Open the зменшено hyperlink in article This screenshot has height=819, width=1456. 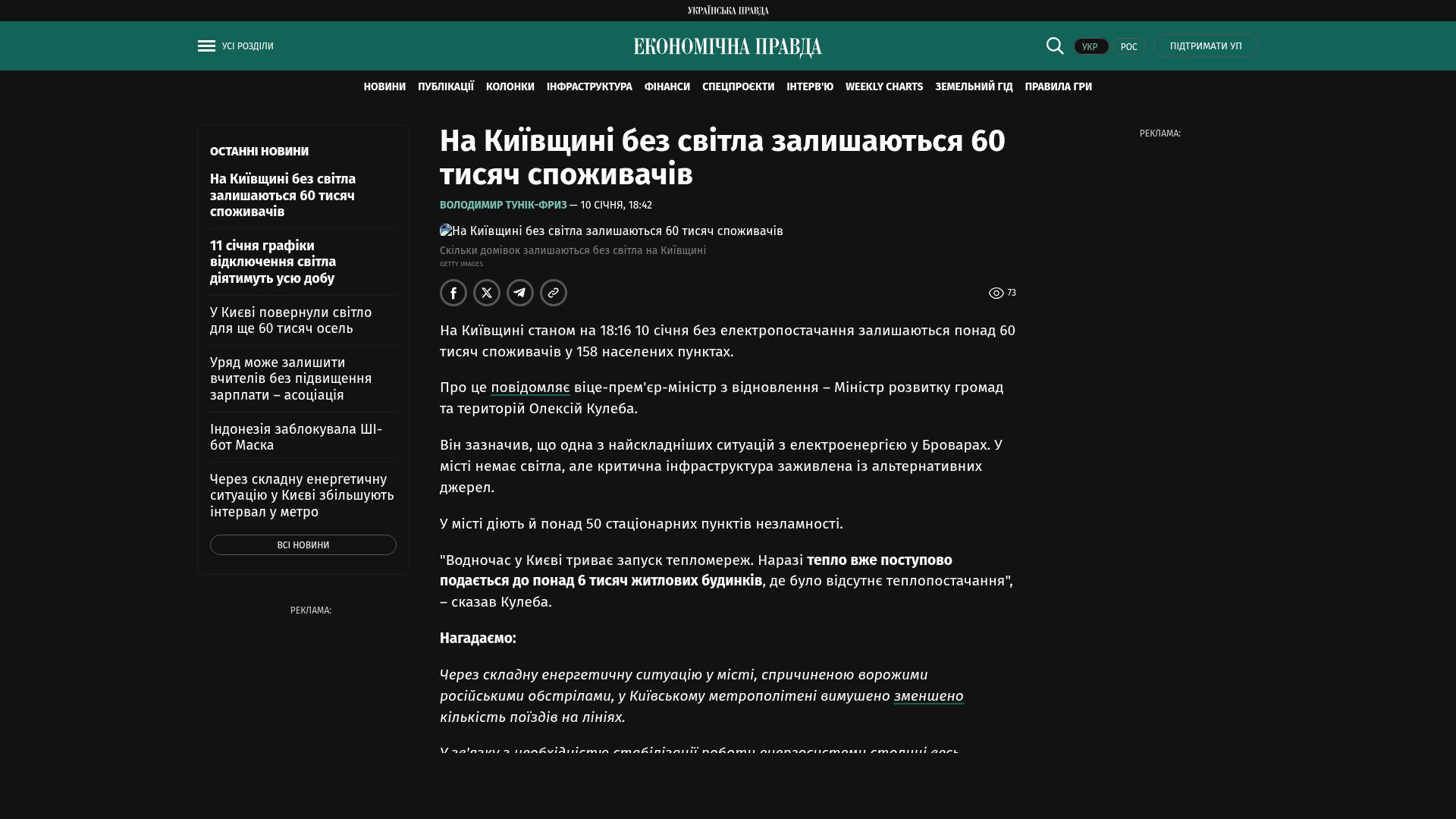pyautogui.click(x=928, y=696)
